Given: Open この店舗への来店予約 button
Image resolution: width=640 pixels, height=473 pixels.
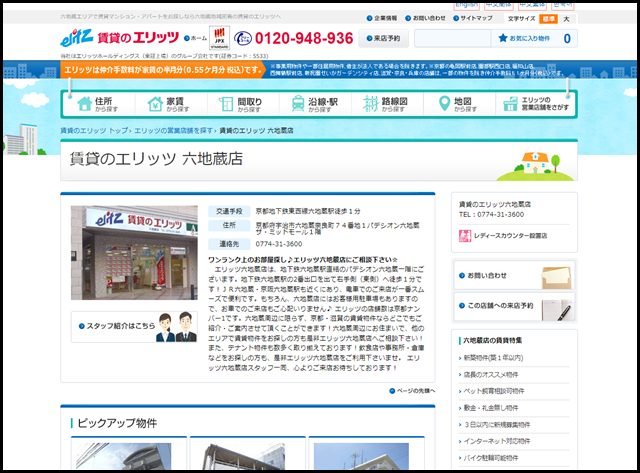Looking at the screenshot, I should (x=514, y=306).
